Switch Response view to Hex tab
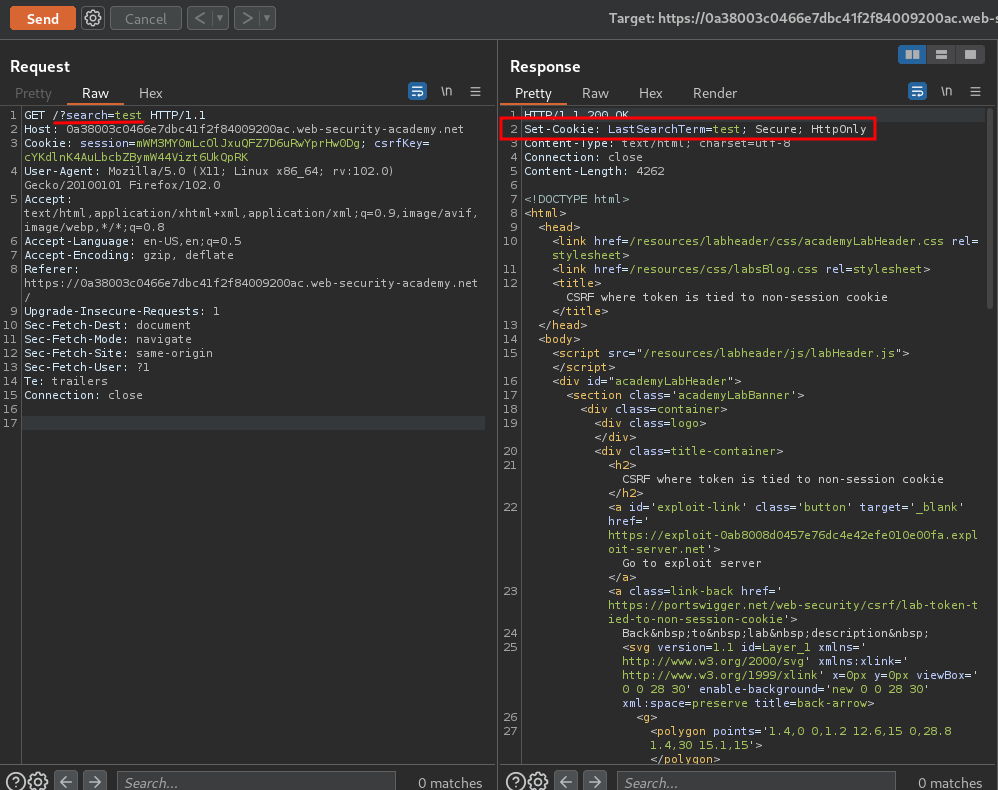Viewport: 998px width, 790px height. [x=650, y=93]
